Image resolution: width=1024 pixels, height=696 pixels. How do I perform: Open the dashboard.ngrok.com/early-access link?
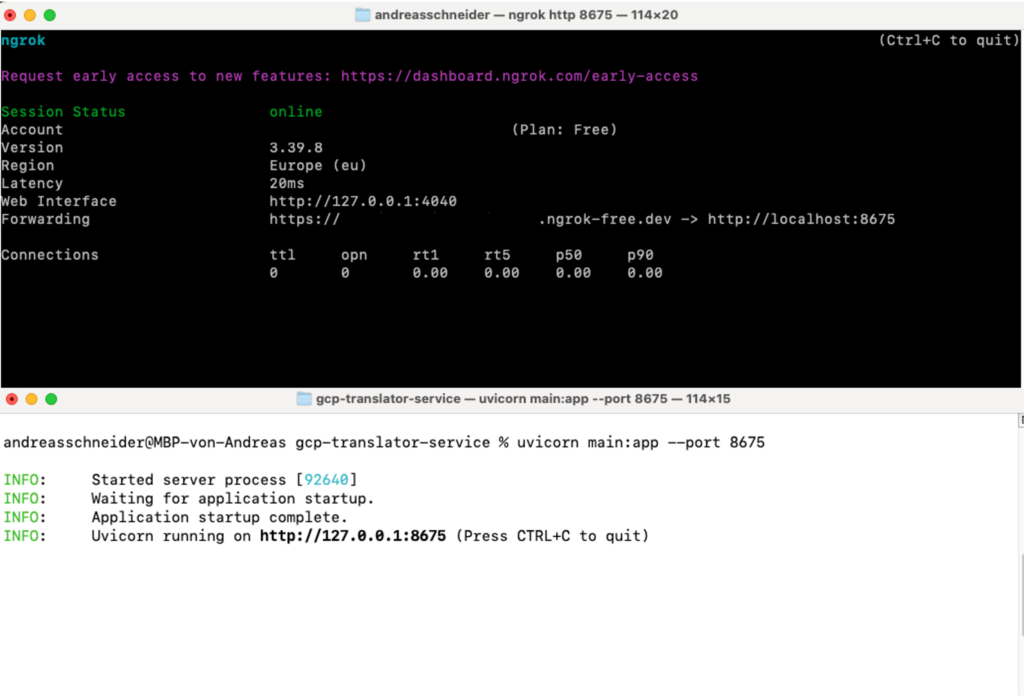tap(519, 76)
